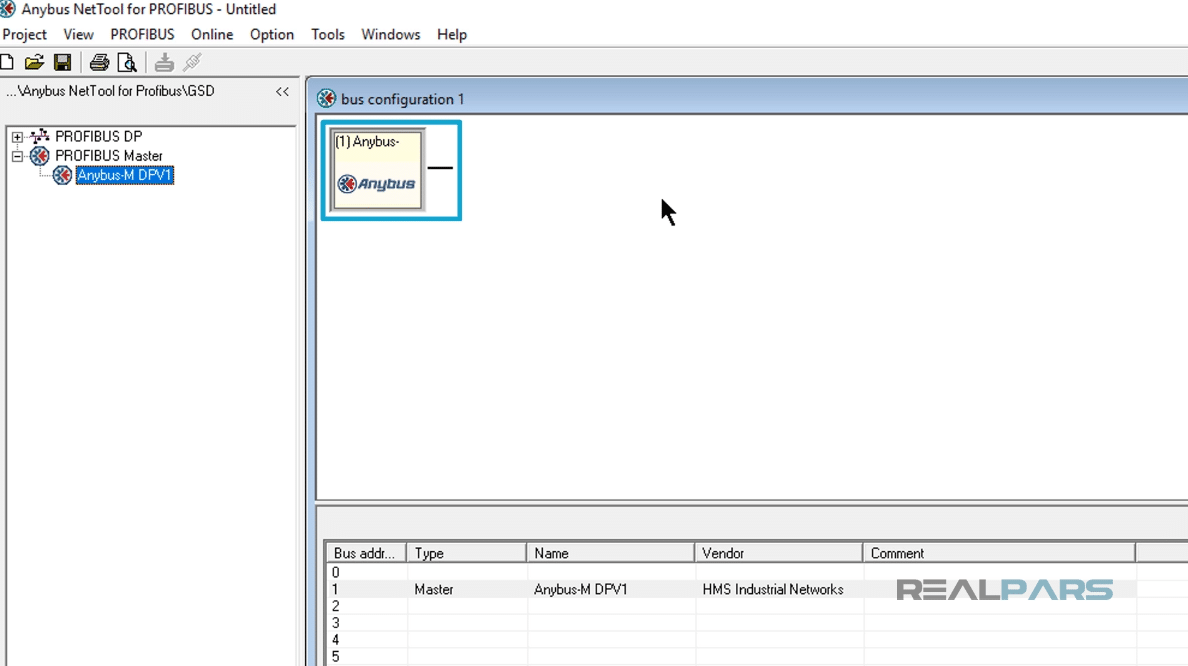Print with the printer toolbar icon

(x=99, y=63)
